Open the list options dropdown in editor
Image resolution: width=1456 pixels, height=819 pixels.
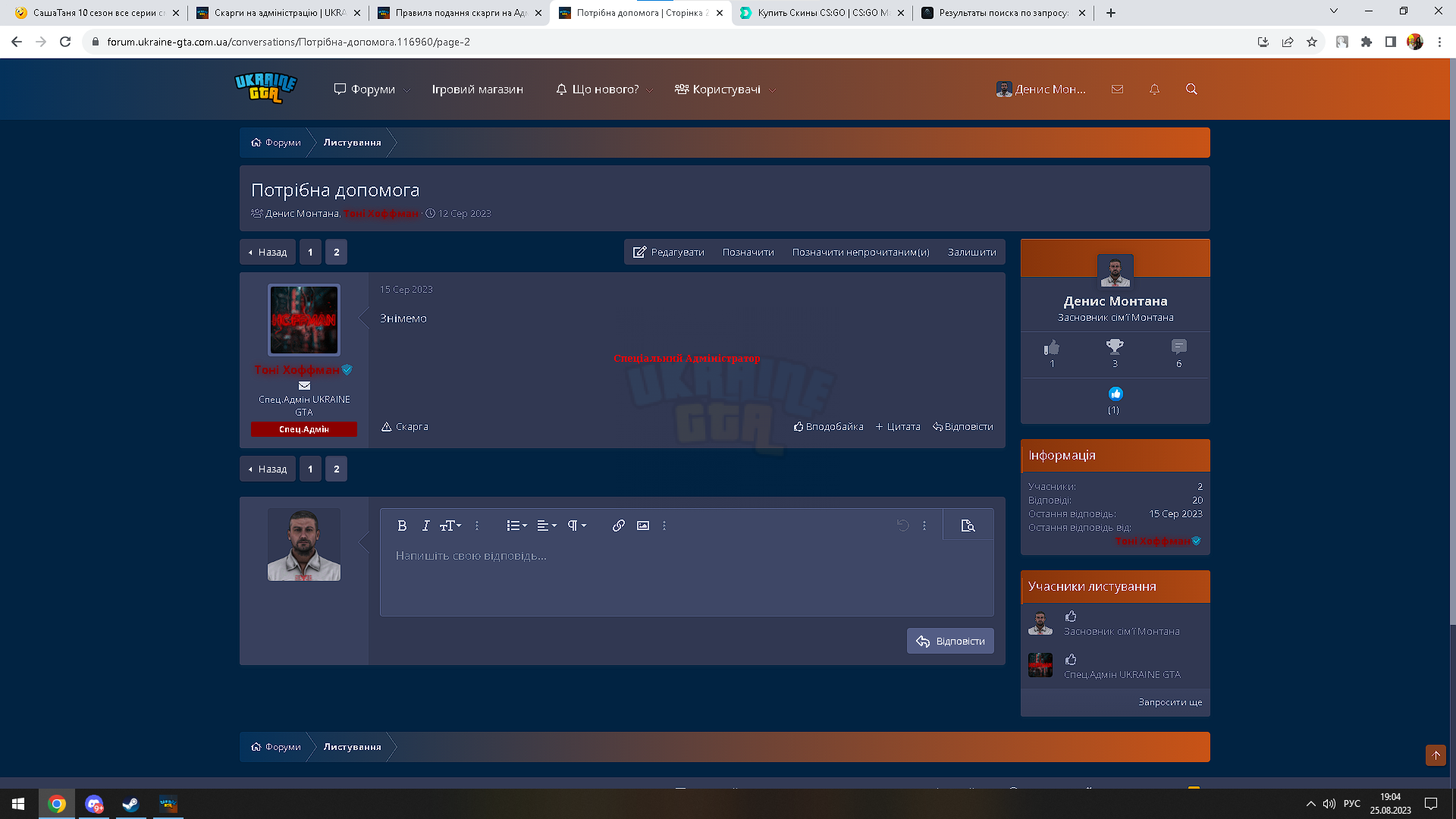(x=516, y=526)
